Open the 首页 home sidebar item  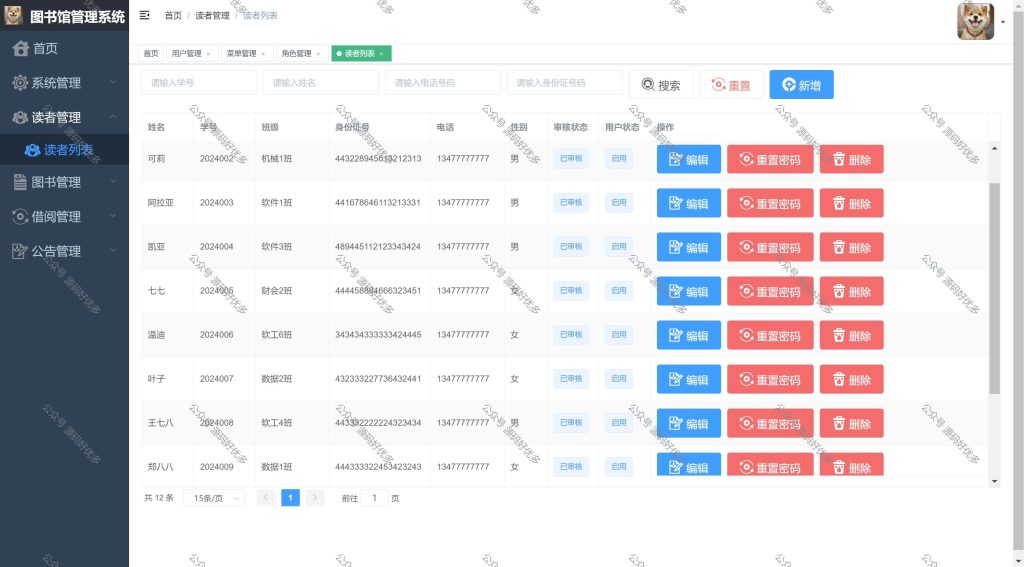click(64, 48)
